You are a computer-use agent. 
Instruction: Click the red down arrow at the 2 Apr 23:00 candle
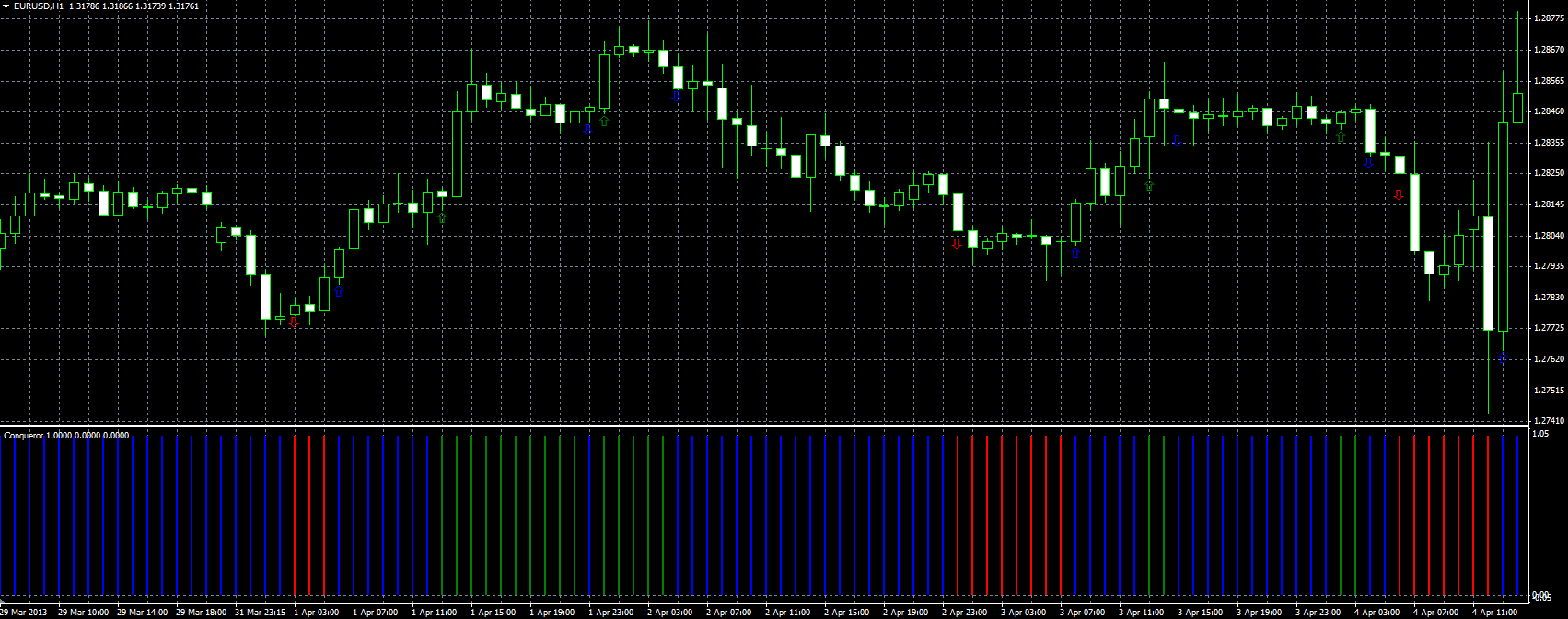tap(957, 242)
